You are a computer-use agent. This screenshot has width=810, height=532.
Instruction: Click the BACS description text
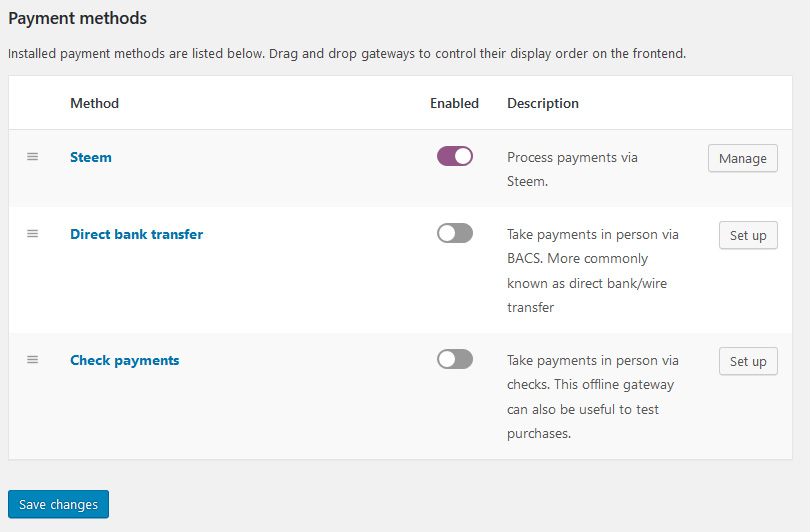click(x=593, y=271)
